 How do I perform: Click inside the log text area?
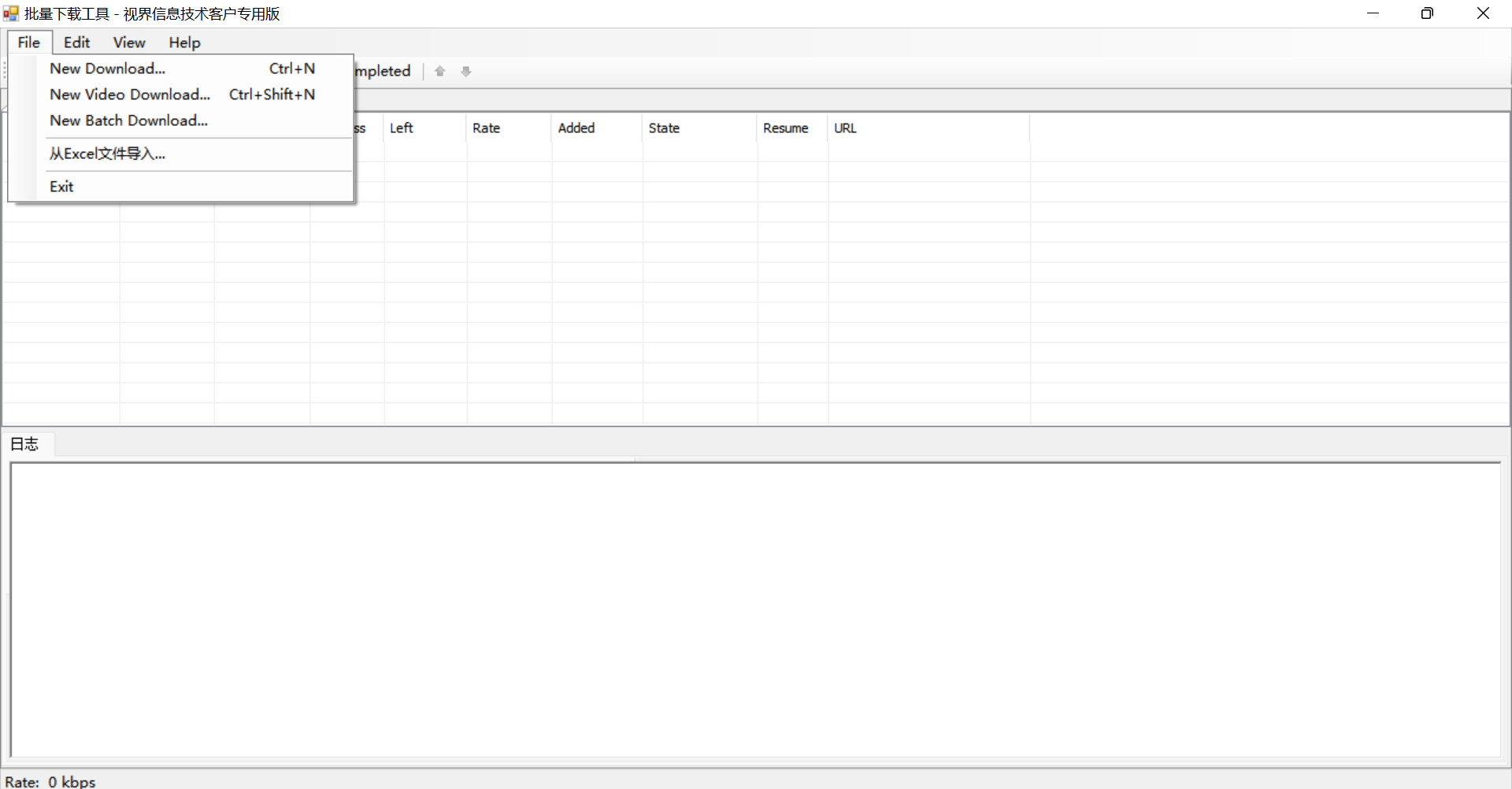(x=754, y=609)
